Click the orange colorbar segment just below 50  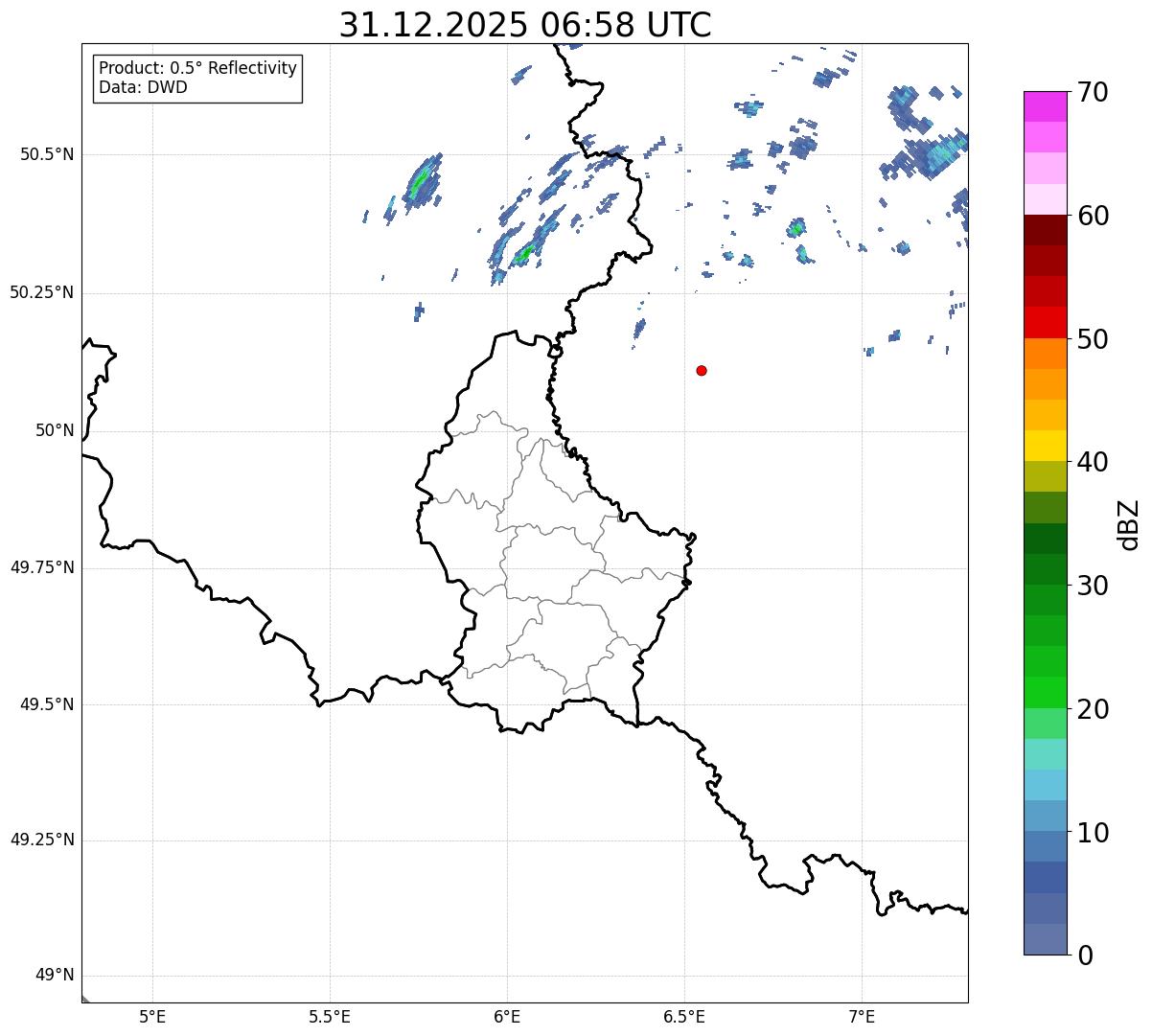tap(1045, 354)
